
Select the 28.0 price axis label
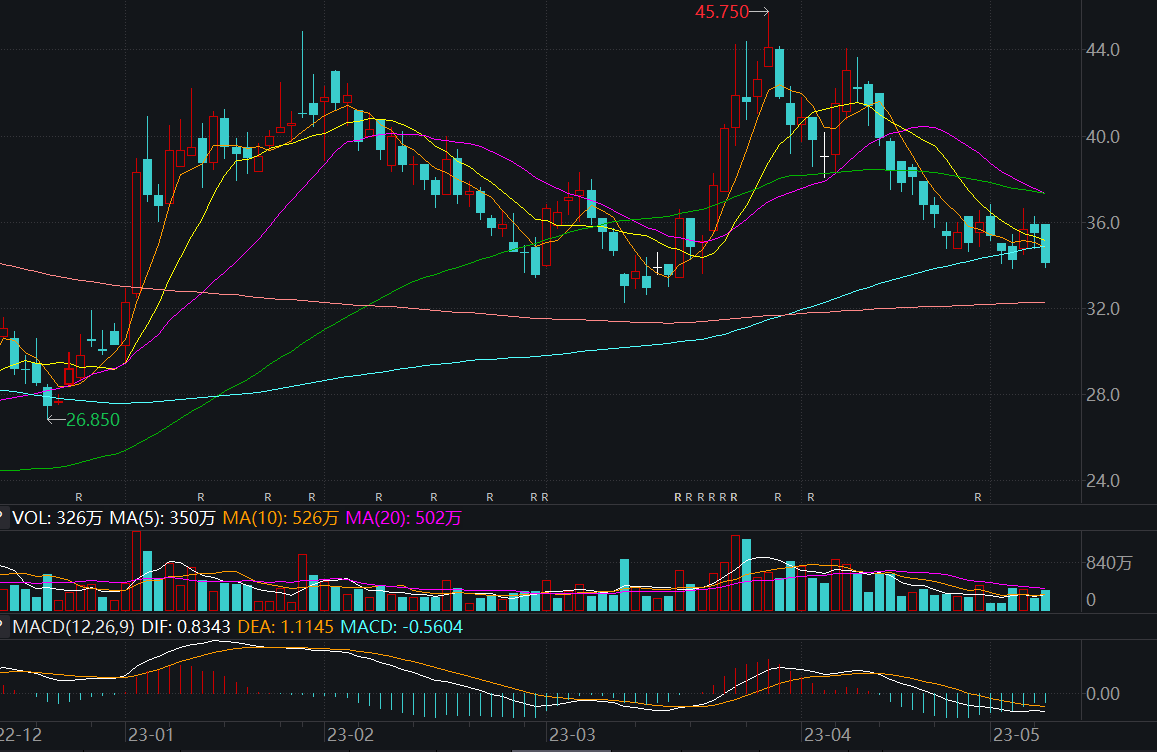coord(1102,395)
